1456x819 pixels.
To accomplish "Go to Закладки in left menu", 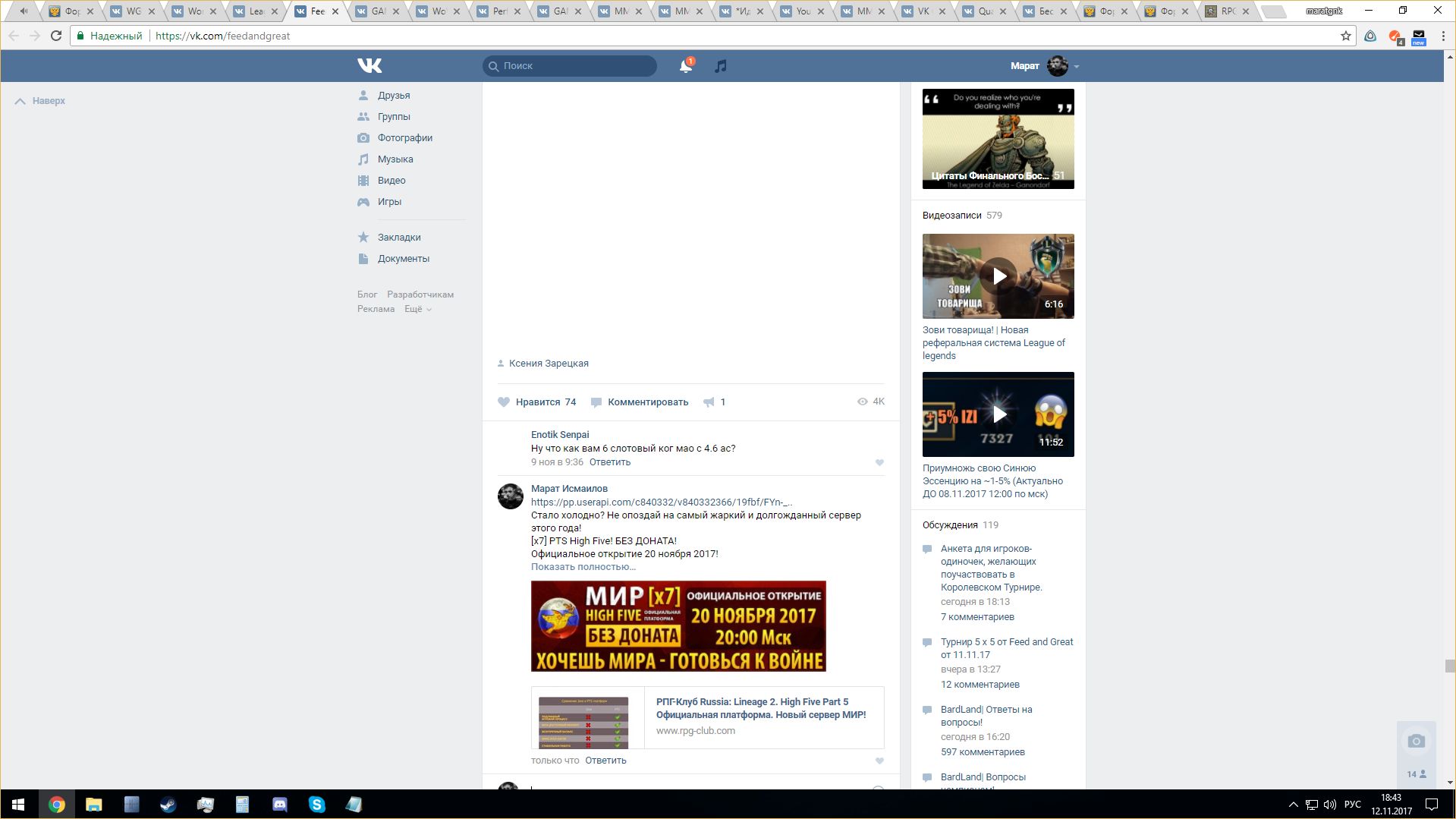I will click(x=399, y=238).
